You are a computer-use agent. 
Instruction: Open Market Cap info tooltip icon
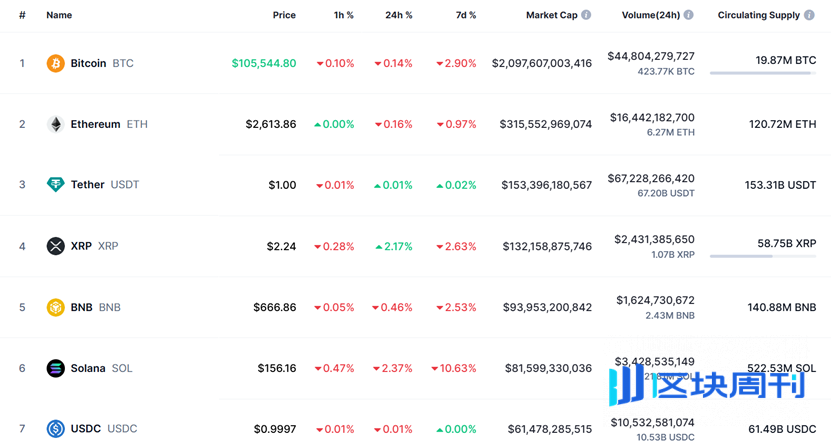pos(586,15)
